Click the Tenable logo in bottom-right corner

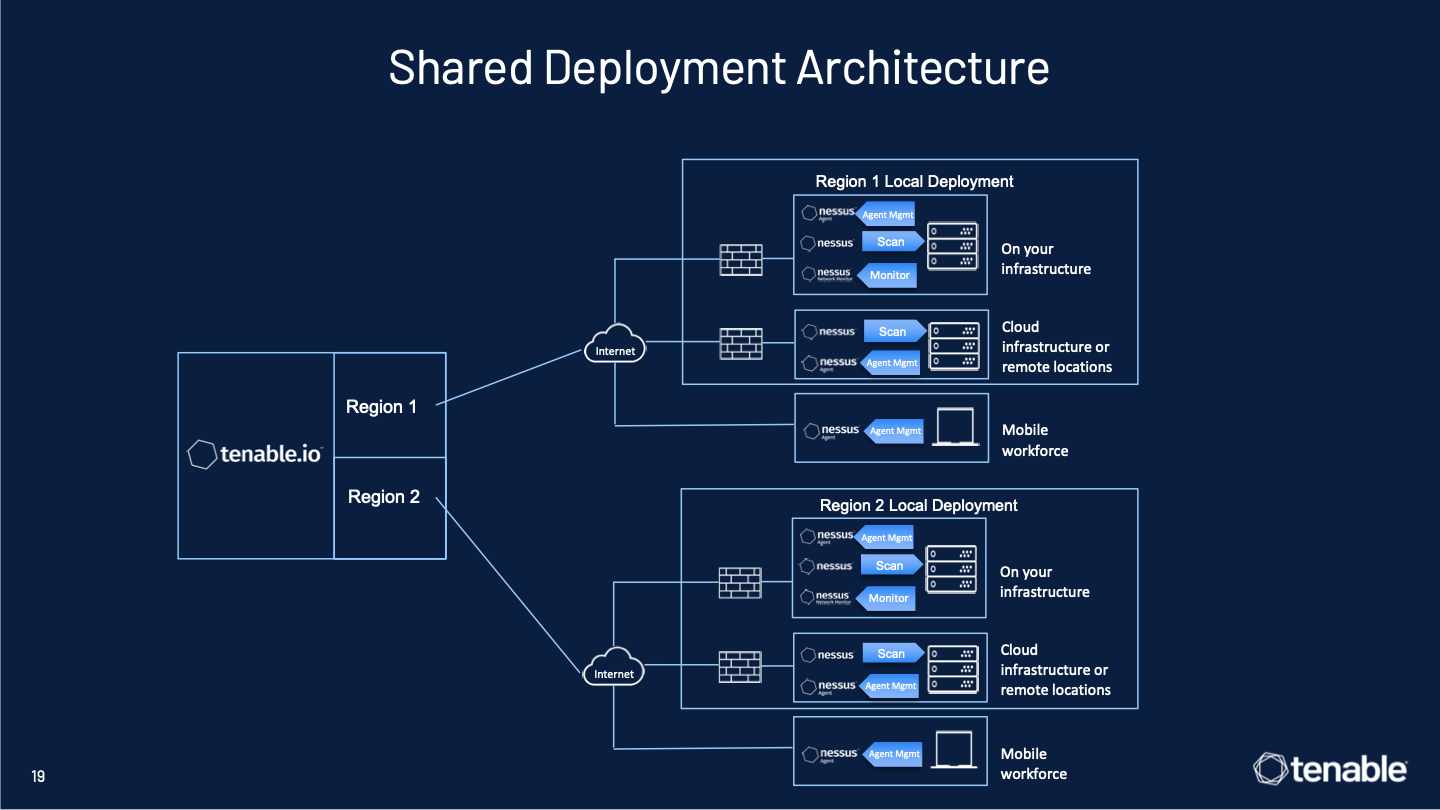[x=1331, y=768]
